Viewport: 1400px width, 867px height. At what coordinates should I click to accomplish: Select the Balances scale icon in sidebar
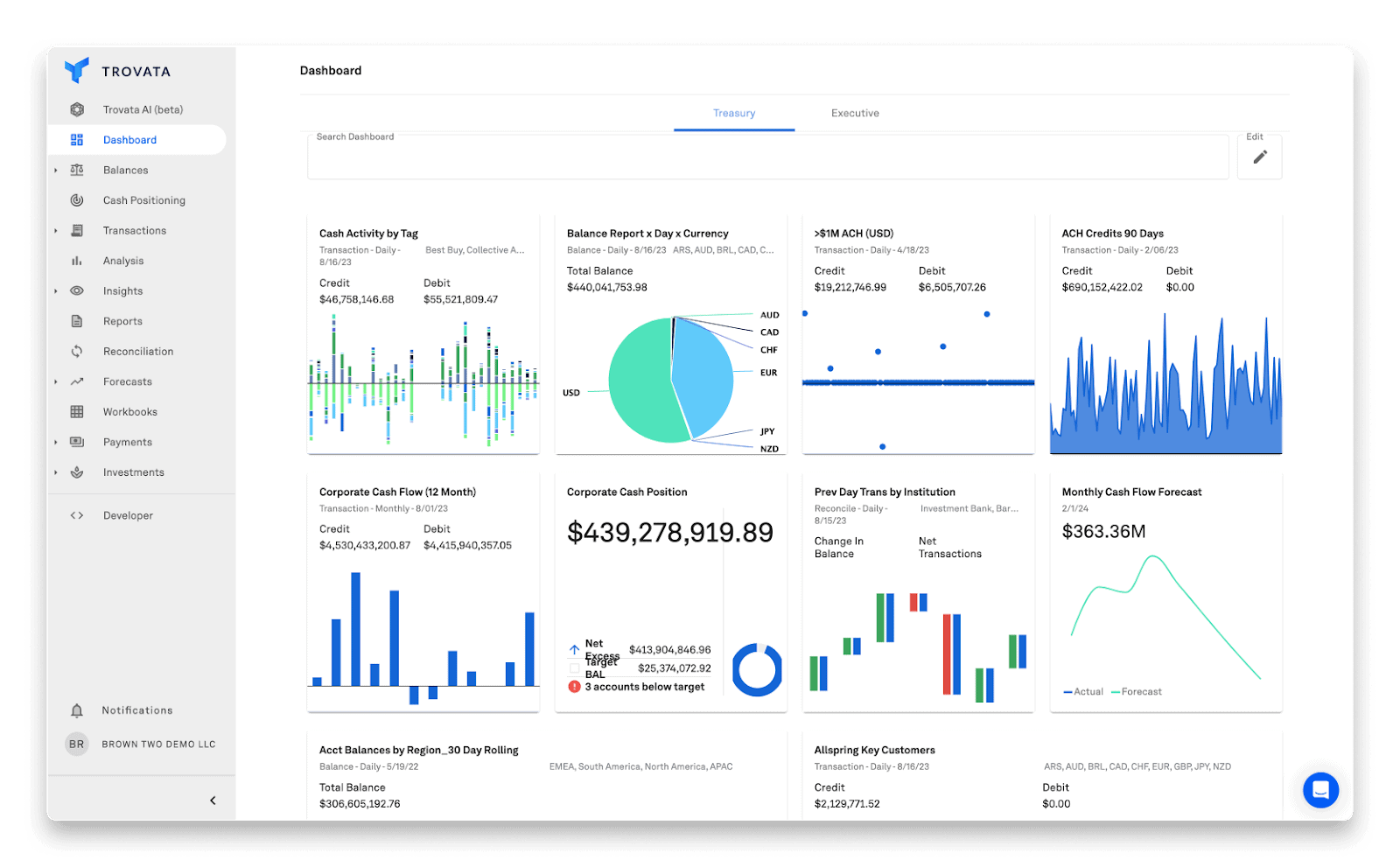tap(77, 170)
